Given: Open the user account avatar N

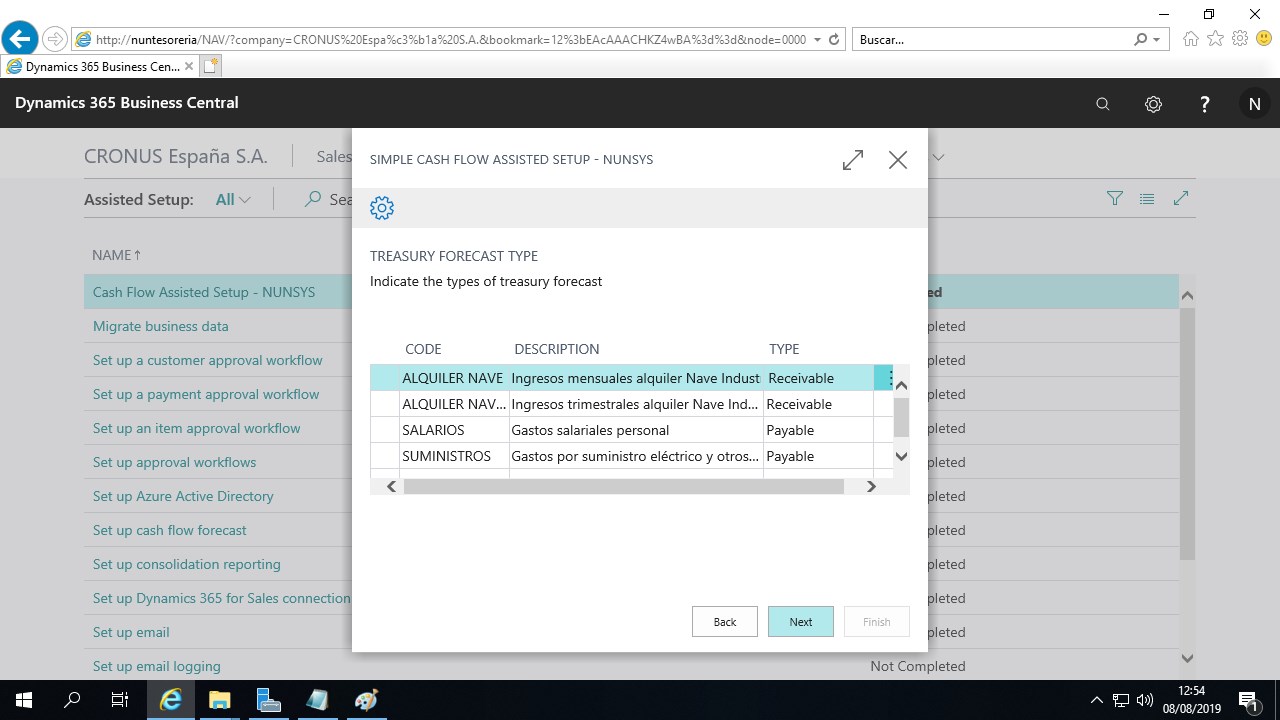Looking at the screenshot, I should pyautogui.click(x=1254, y=104).
